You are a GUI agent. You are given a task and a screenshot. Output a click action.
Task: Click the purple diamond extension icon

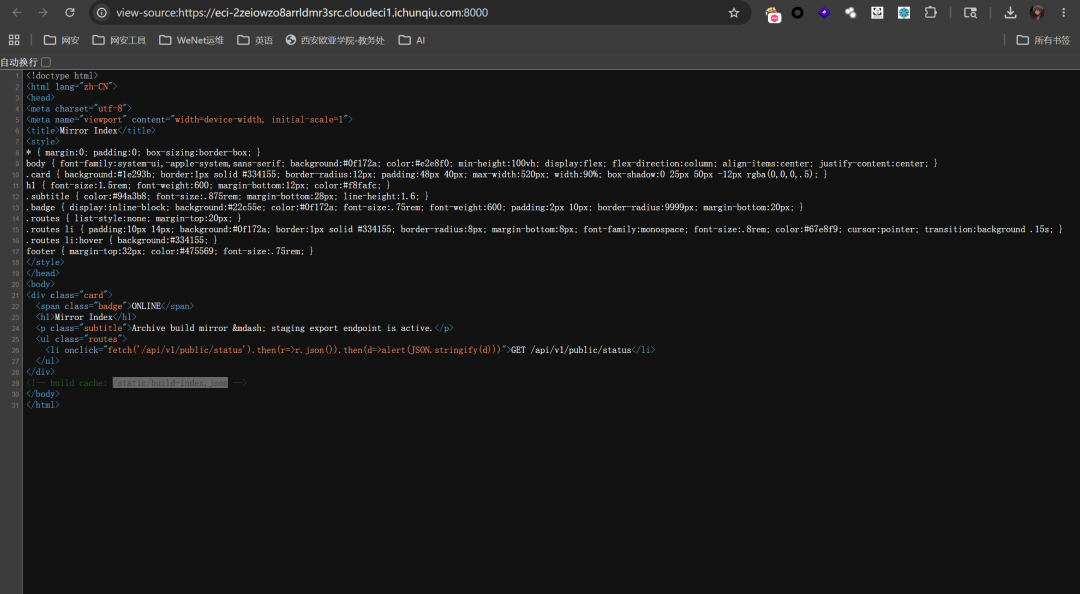tap(824, 12)
